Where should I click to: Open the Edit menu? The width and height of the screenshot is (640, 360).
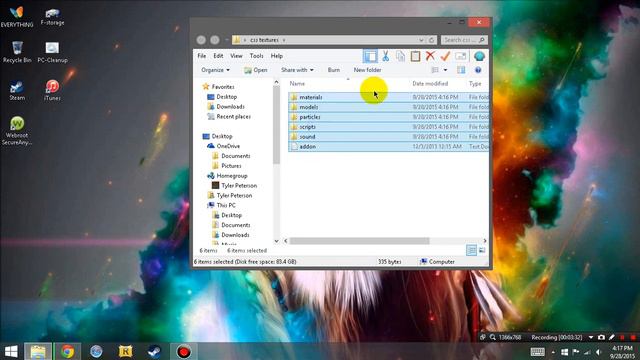pyautogui.click(x=218, y=56)
